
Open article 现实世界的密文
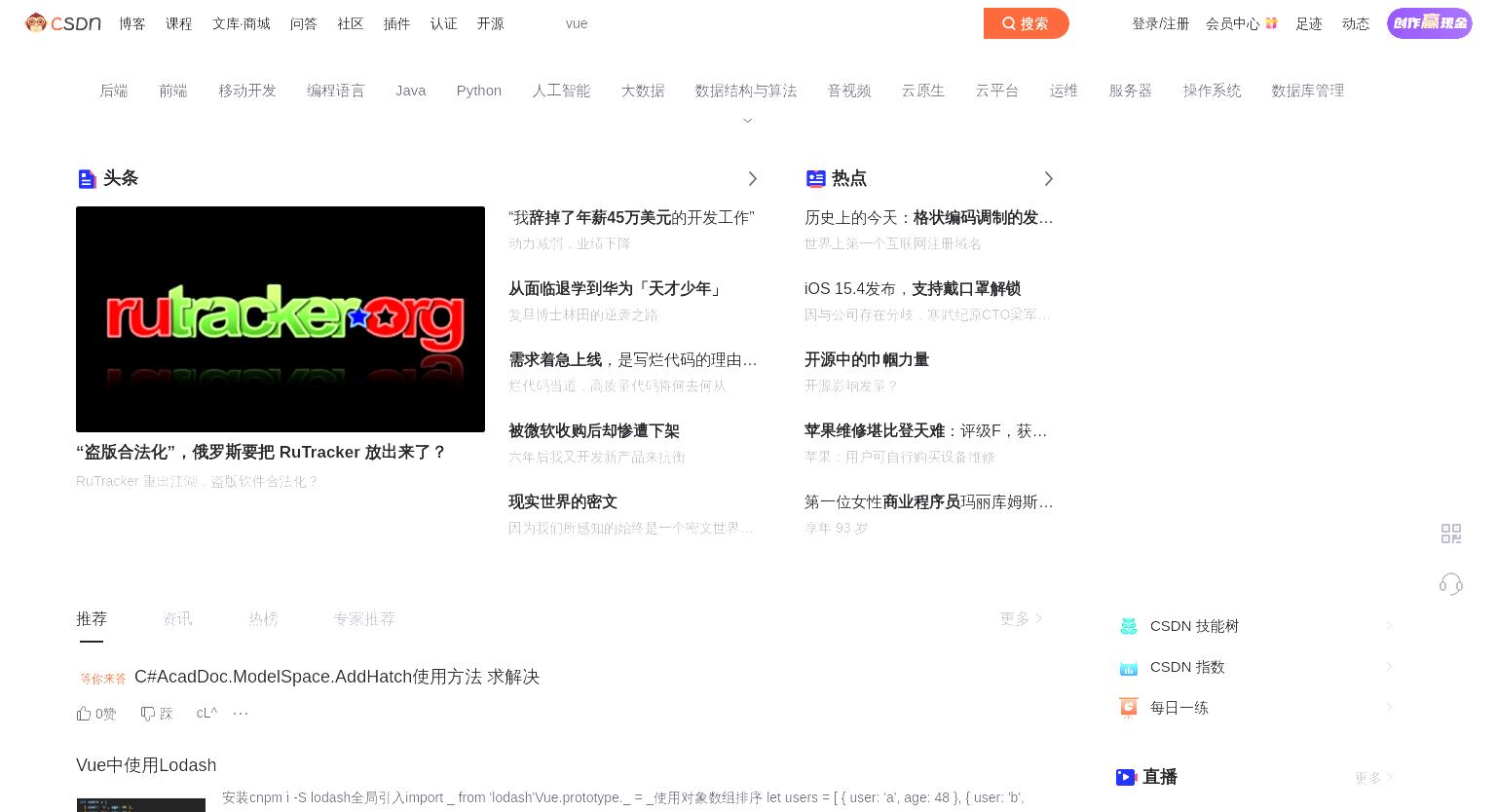(563, 502)
